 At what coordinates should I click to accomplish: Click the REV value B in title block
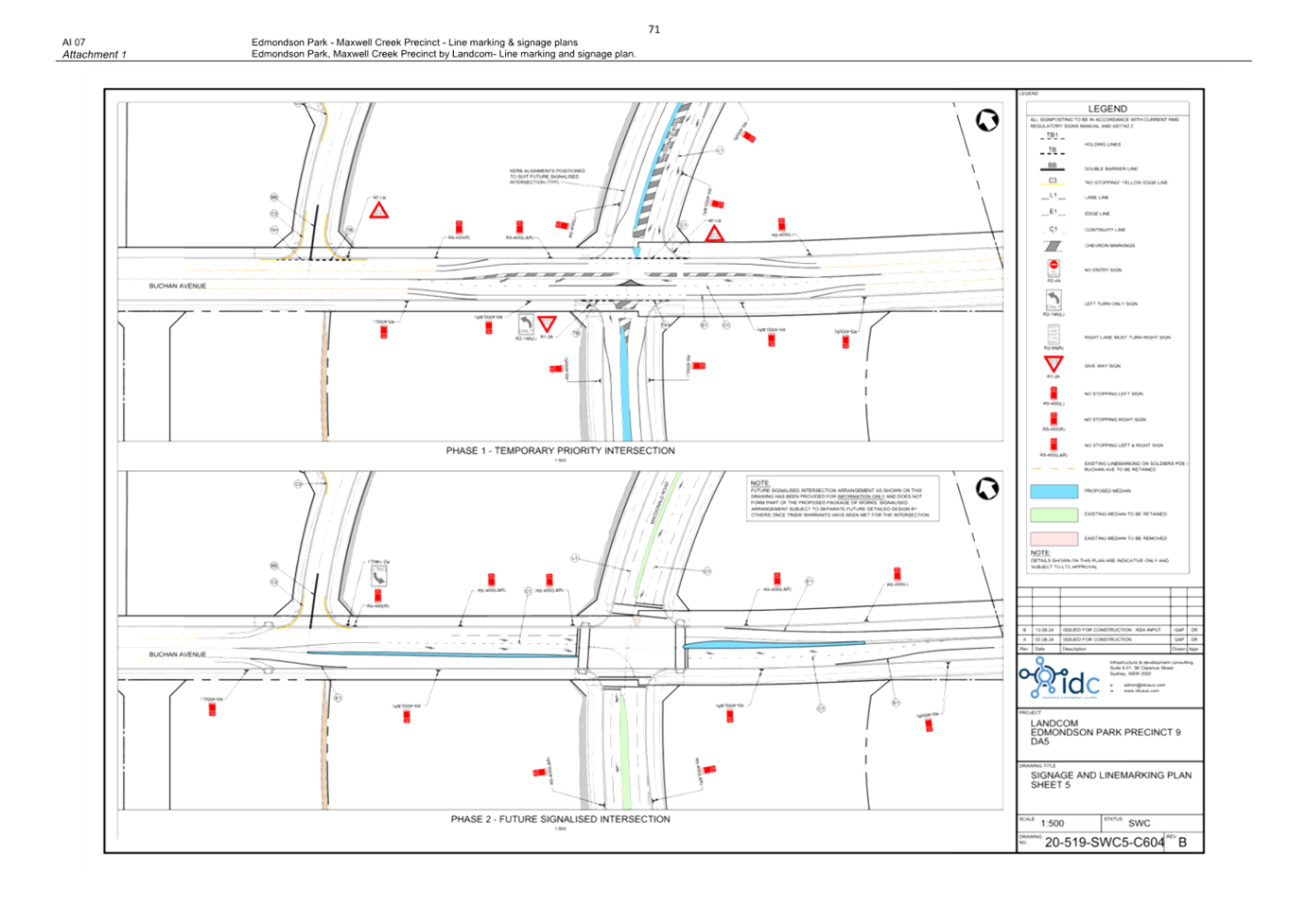pos(1182,842)
